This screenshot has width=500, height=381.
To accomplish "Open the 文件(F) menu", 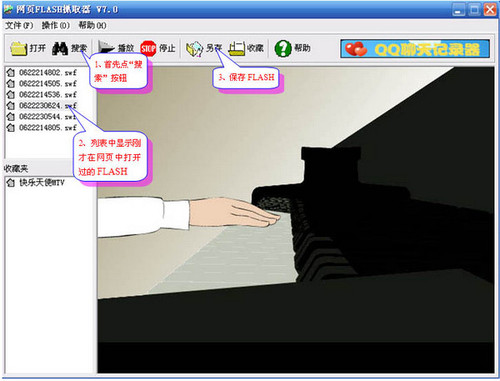I will [19, 25].
